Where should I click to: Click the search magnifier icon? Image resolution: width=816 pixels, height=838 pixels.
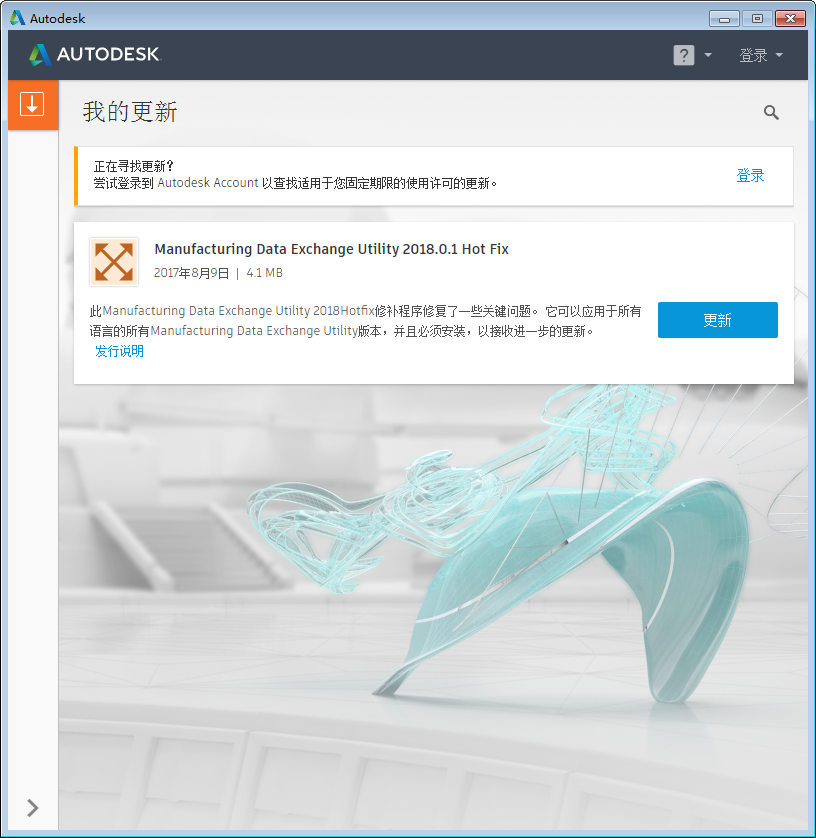pyautogui.click(x=771, y=112)
